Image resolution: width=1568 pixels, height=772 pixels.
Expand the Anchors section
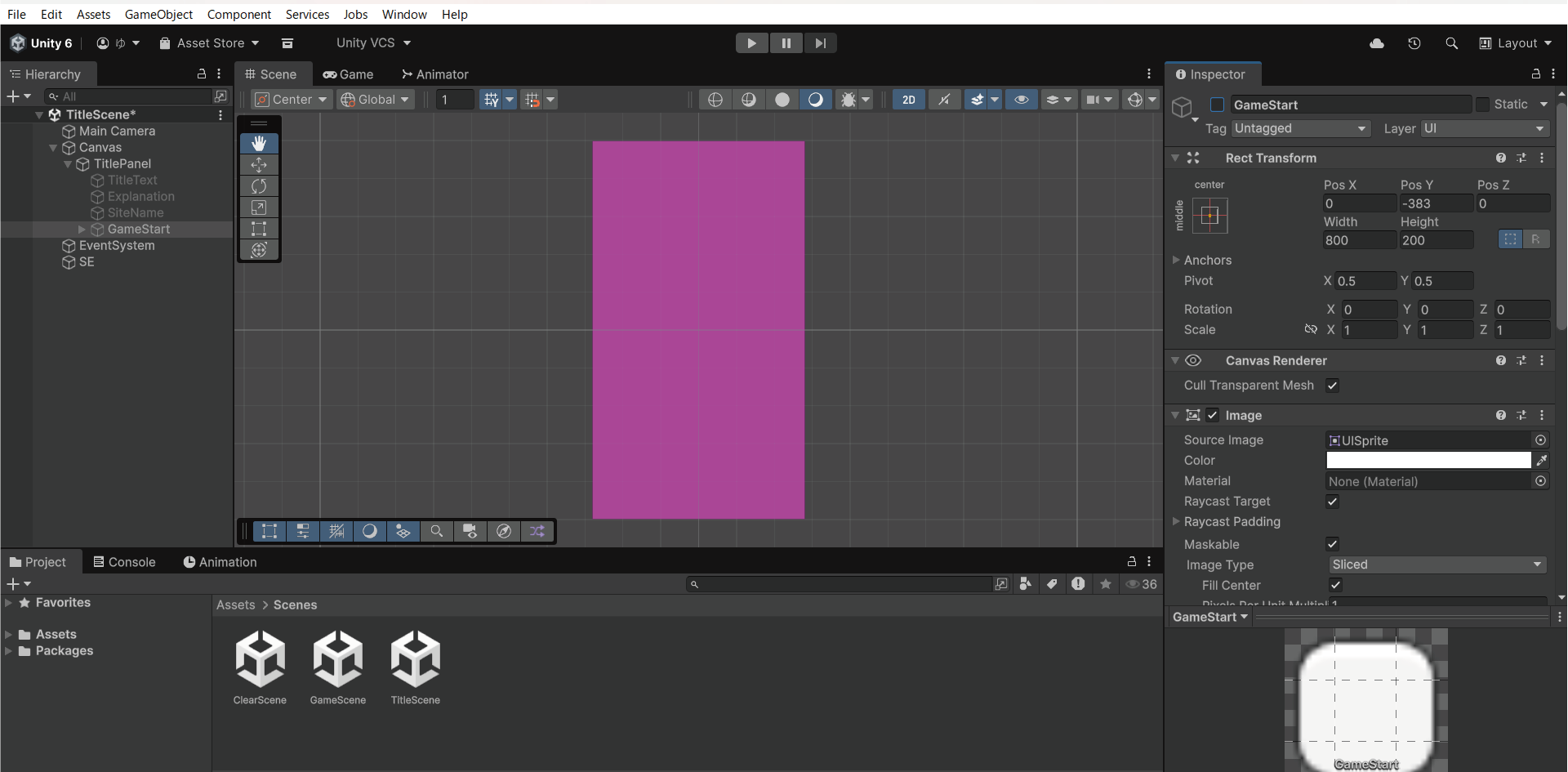pos(1176,260)
